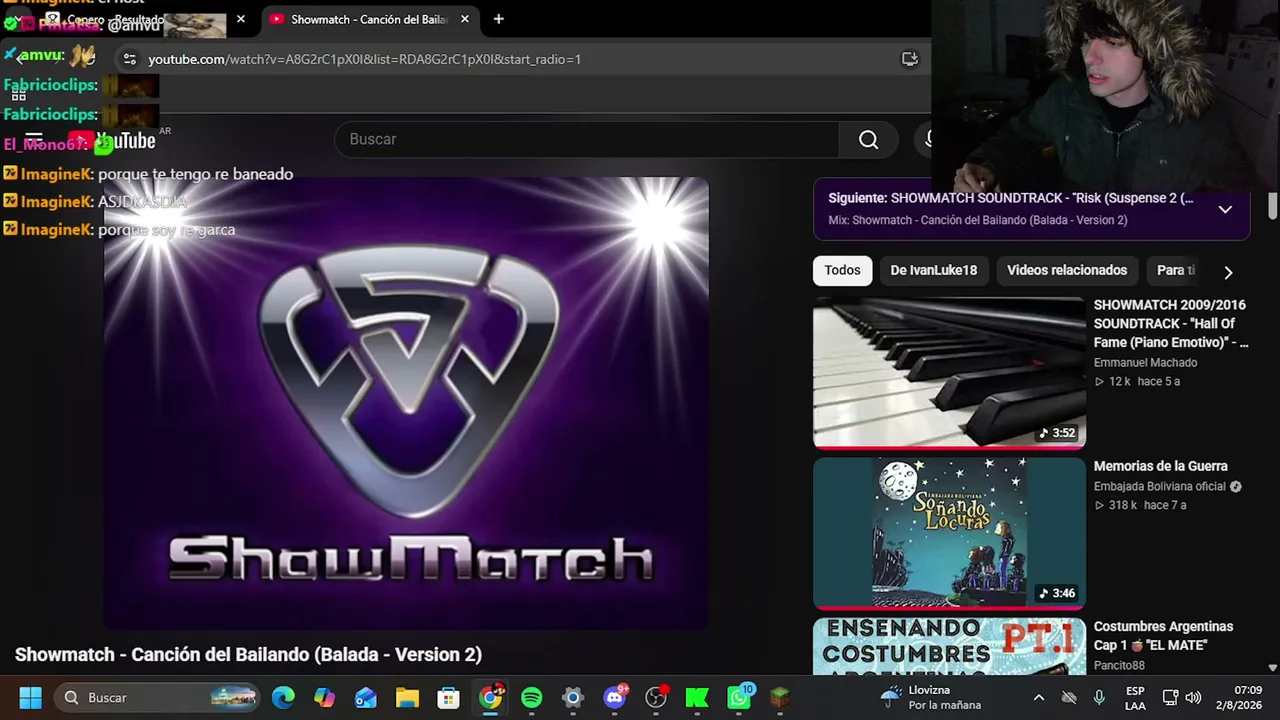
Task: Visit the Embajada Boliviana oficial channel
Action: tap(1159, 487)
